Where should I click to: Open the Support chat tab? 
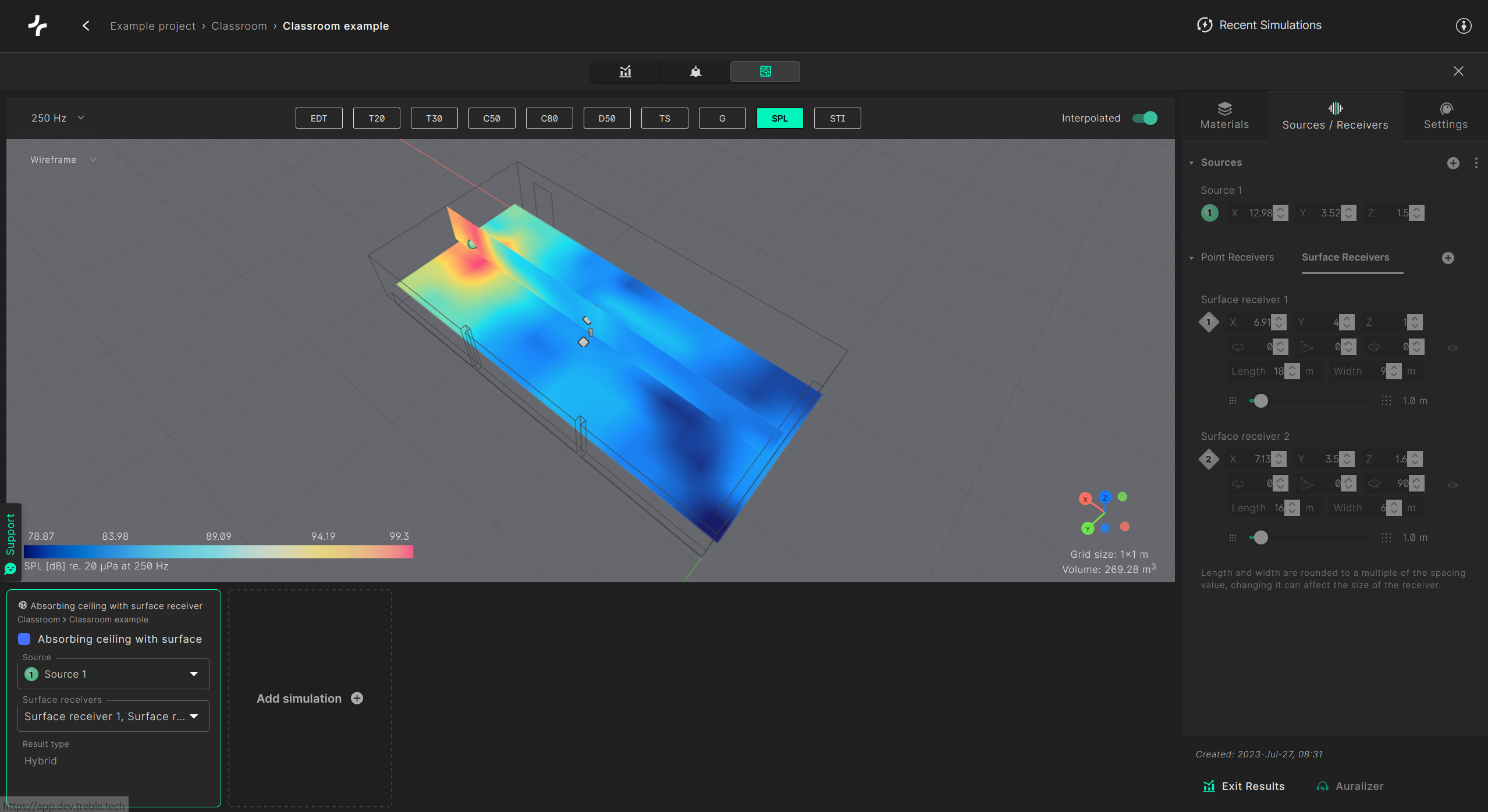point(10,542)
